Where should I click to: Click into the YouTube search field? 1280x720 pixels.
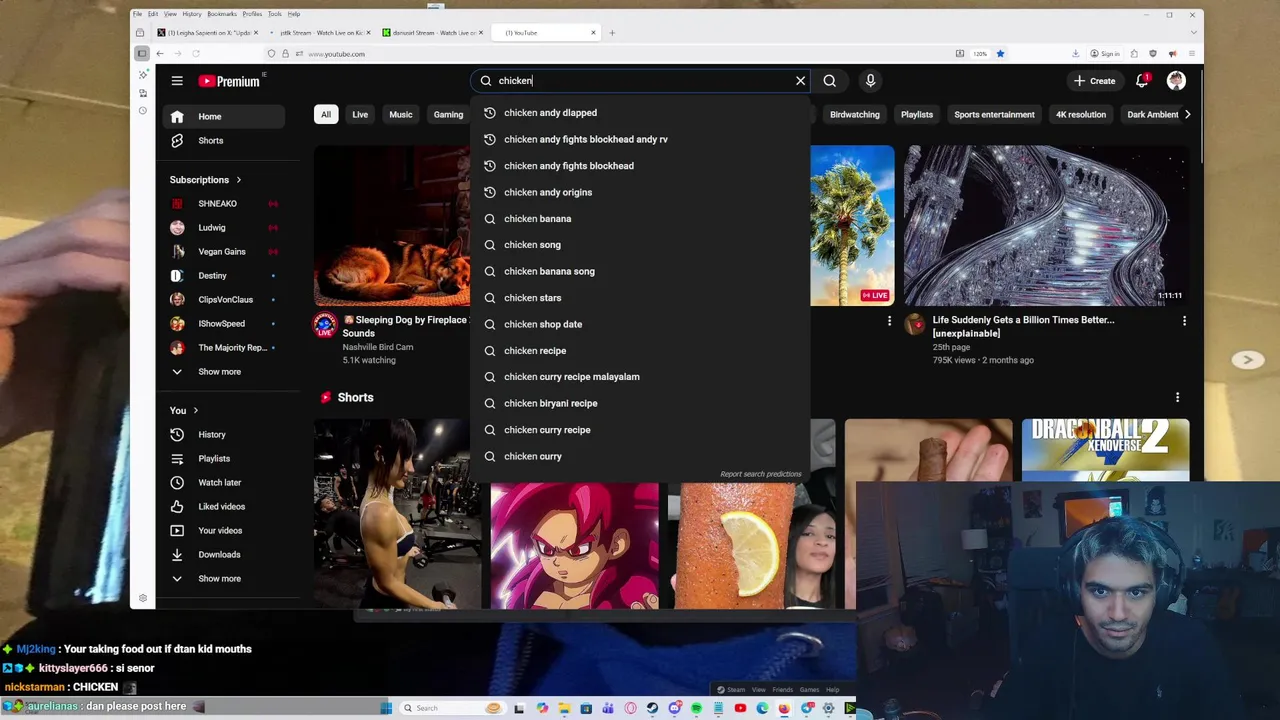point(640,81)
